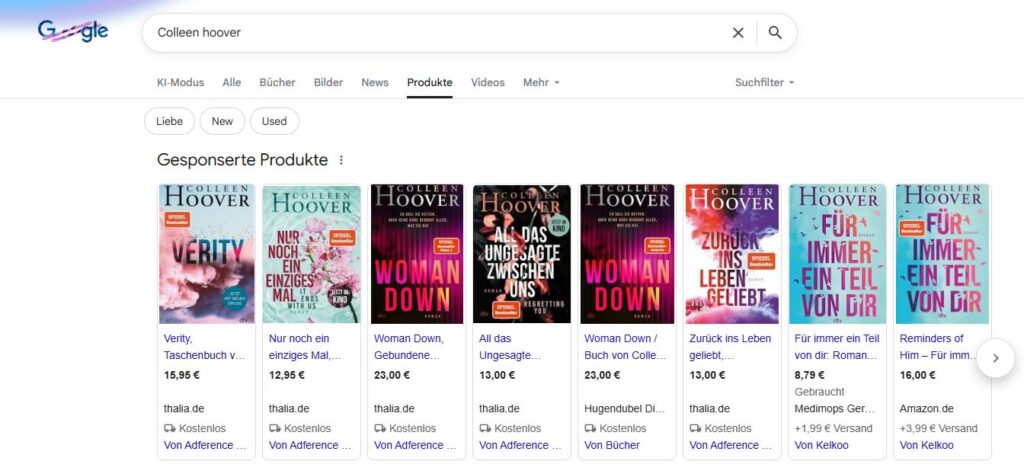1024x474 pixels.
Task: Select the All das Ungesagte book cover
Action: pos(522,254)
